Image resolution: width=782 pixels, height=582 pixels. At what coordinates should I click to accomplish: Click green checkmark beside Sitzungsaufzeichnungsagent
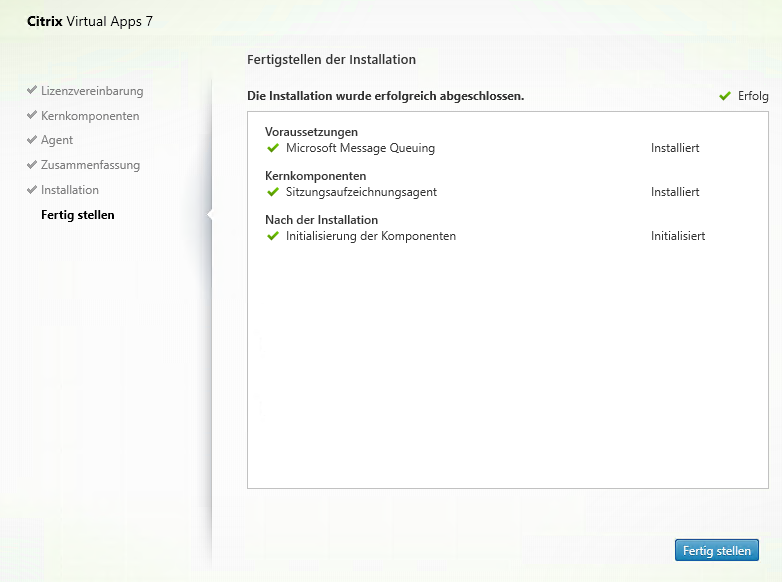pos(273,192)
